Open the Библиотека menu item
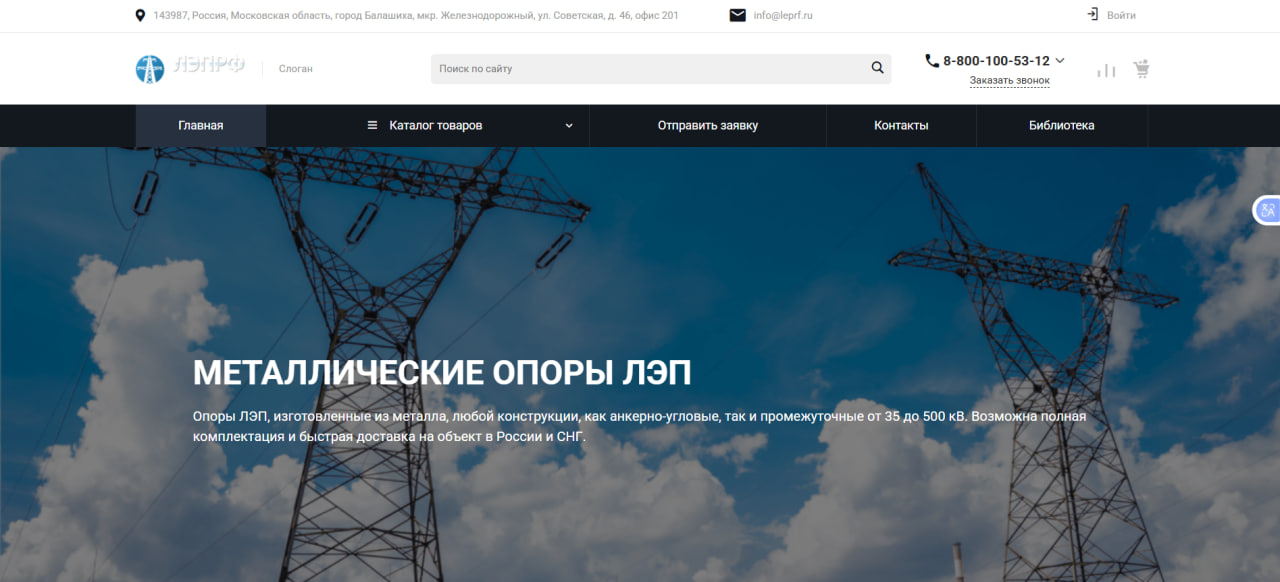The width and height of the screenshot is (1280, 582). 1061,126
